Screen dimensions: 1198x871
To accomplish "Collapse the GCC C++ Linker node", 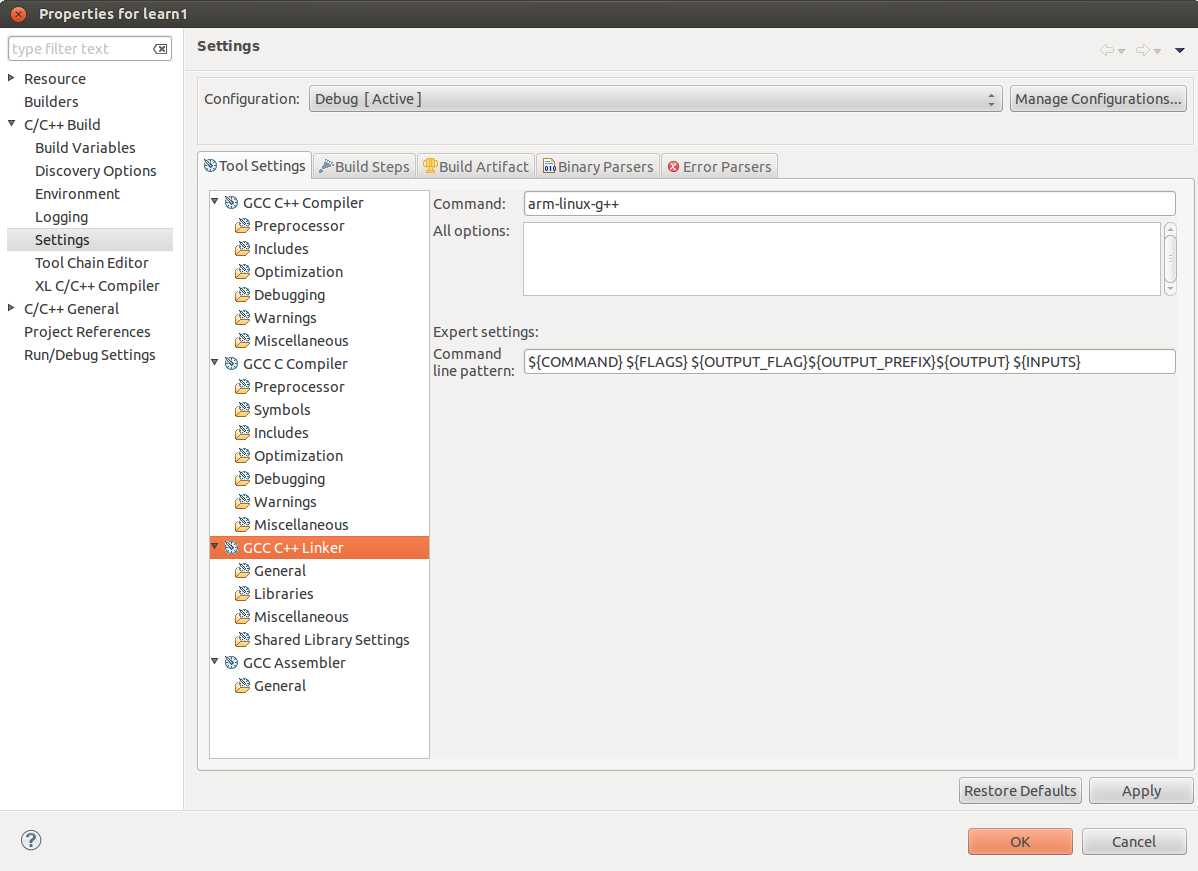I will pyautogui.click(x=215, y=546).
